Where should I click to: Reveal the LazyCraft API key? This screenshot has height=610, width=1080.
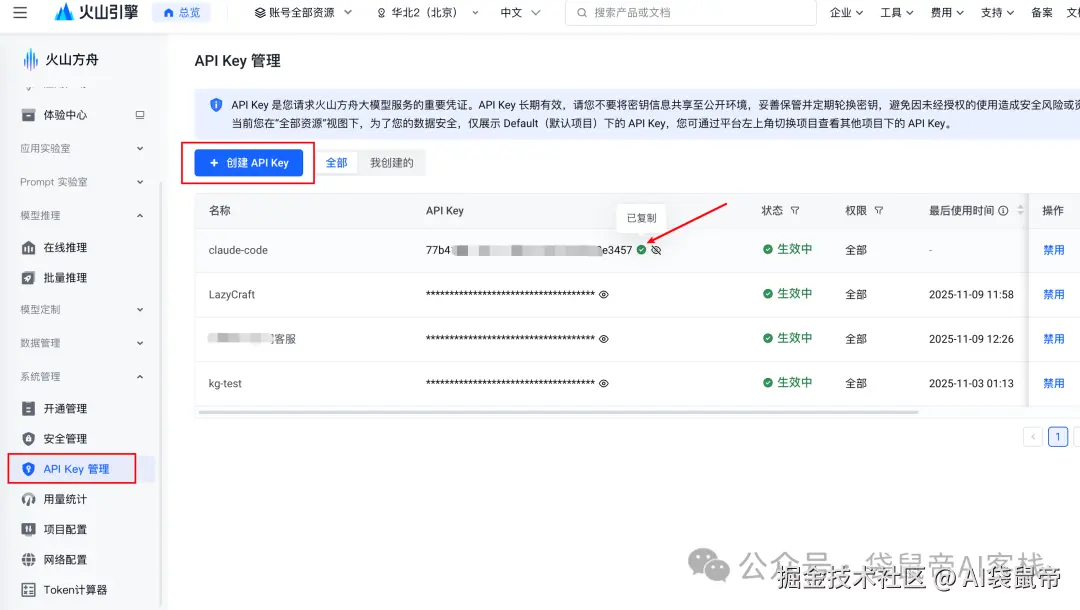coord(603,295)
